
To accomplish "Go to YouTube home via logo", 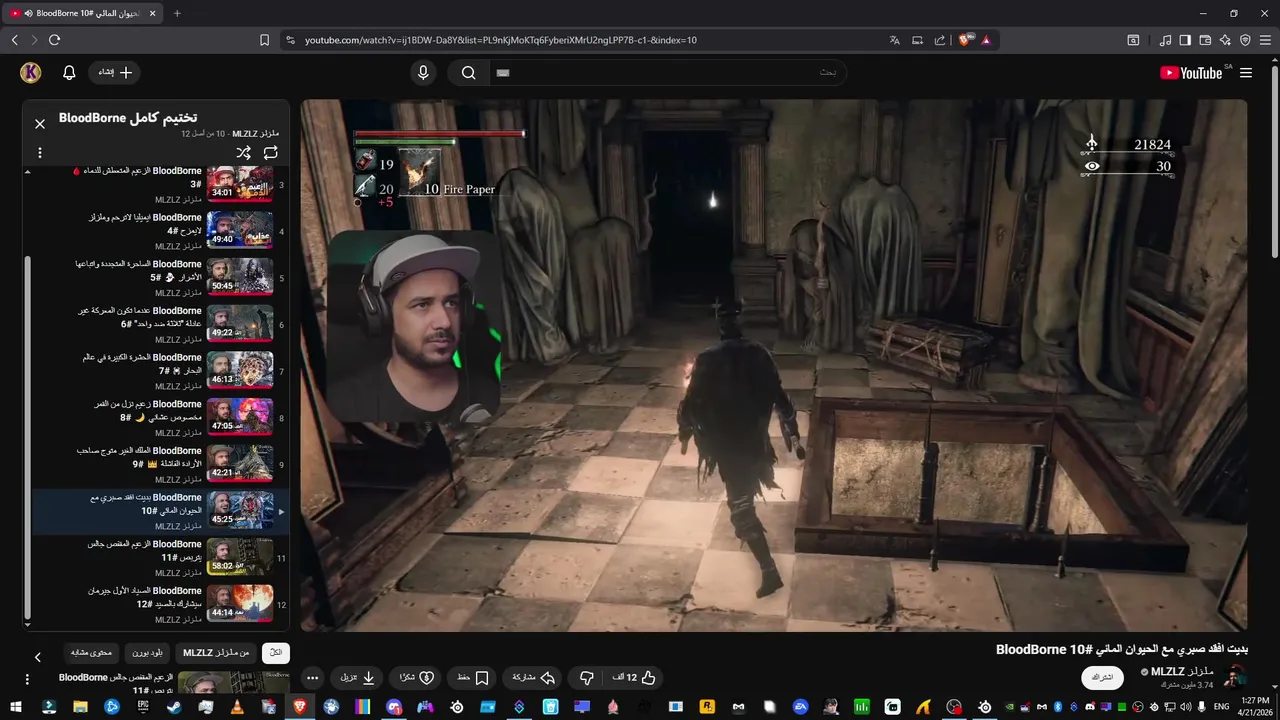I will pos(1191,73).
